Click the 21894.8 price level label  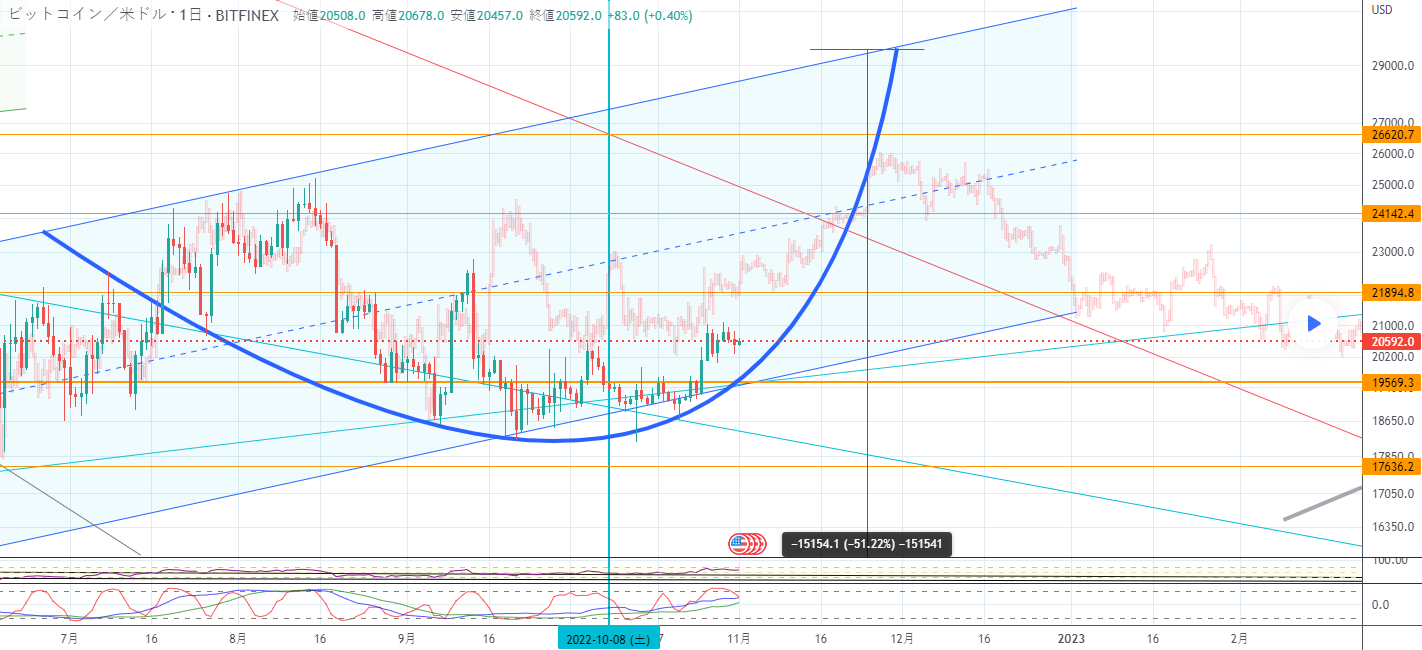(x=1392, y=292)
